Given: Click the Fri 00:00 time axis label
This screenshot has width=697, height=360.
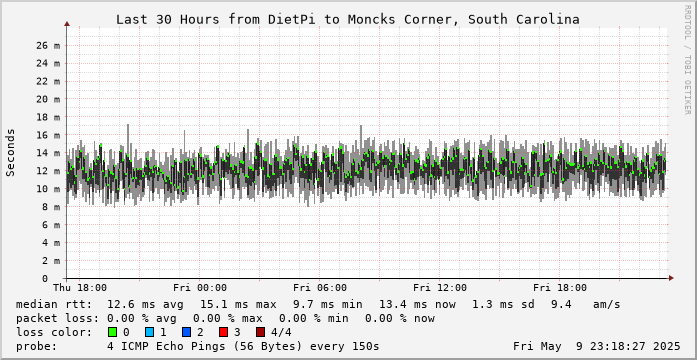Looking at the screenshot, I should pyautogui.click(x=200, y=288).
